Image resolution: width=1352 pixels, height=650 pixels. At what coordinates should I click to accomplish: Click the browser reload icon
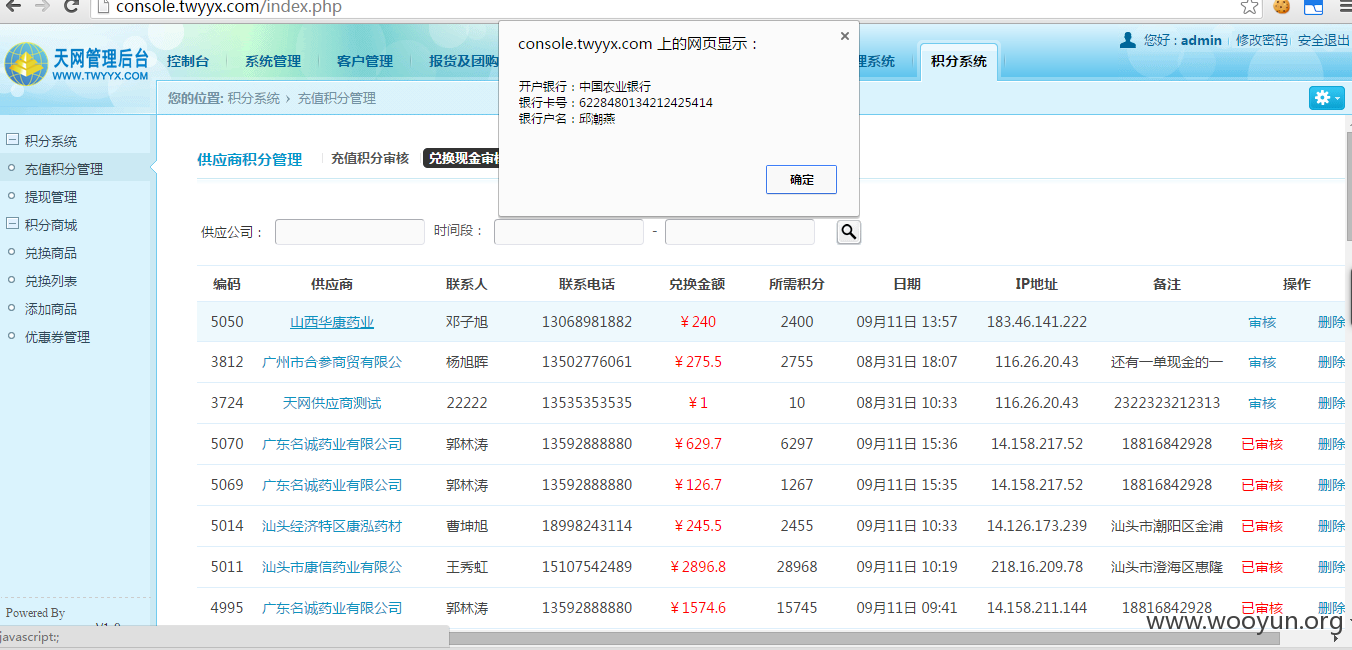[72, 7]
